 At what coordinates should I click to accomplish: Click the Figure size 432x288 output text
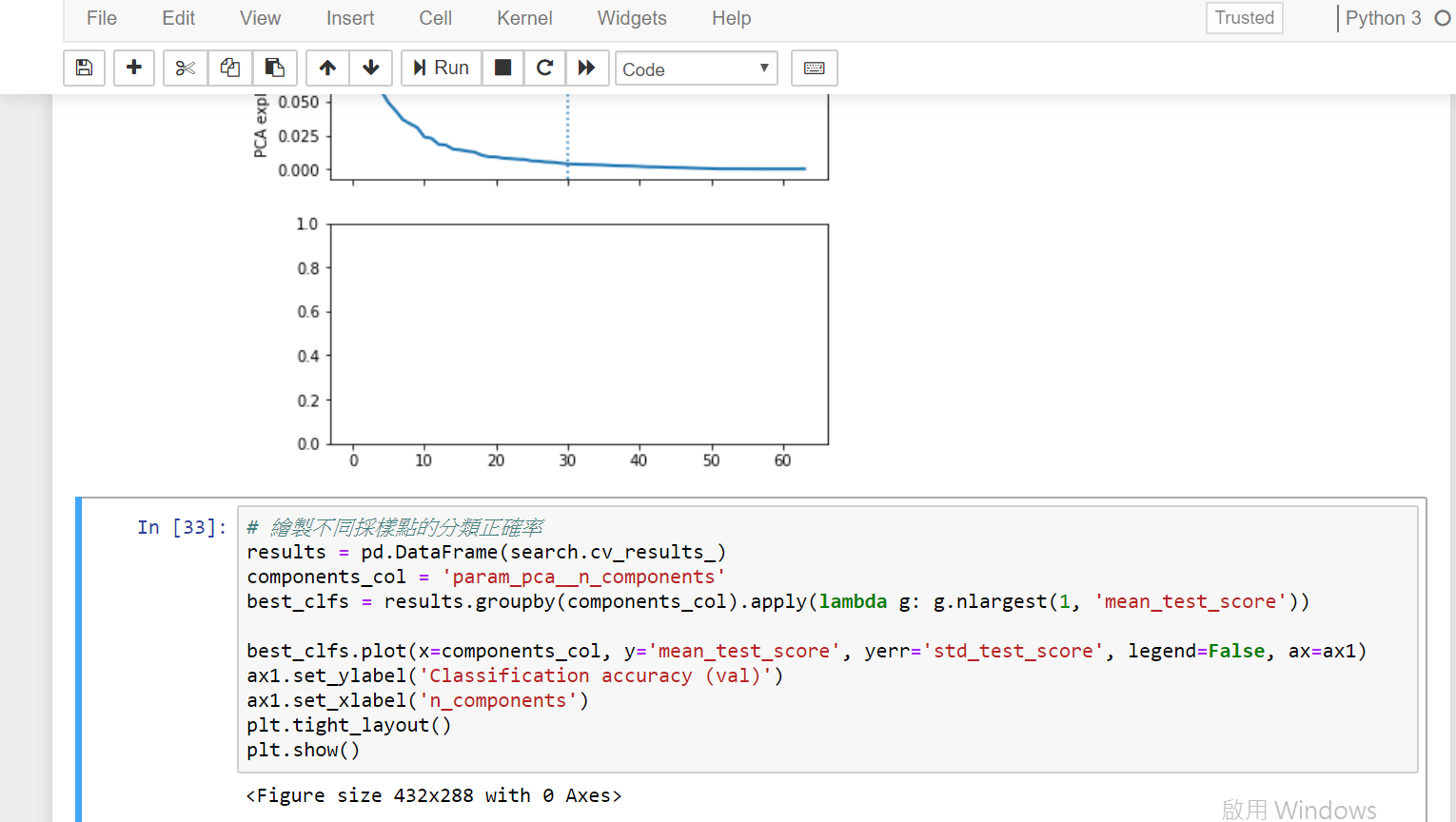[434, 795]
